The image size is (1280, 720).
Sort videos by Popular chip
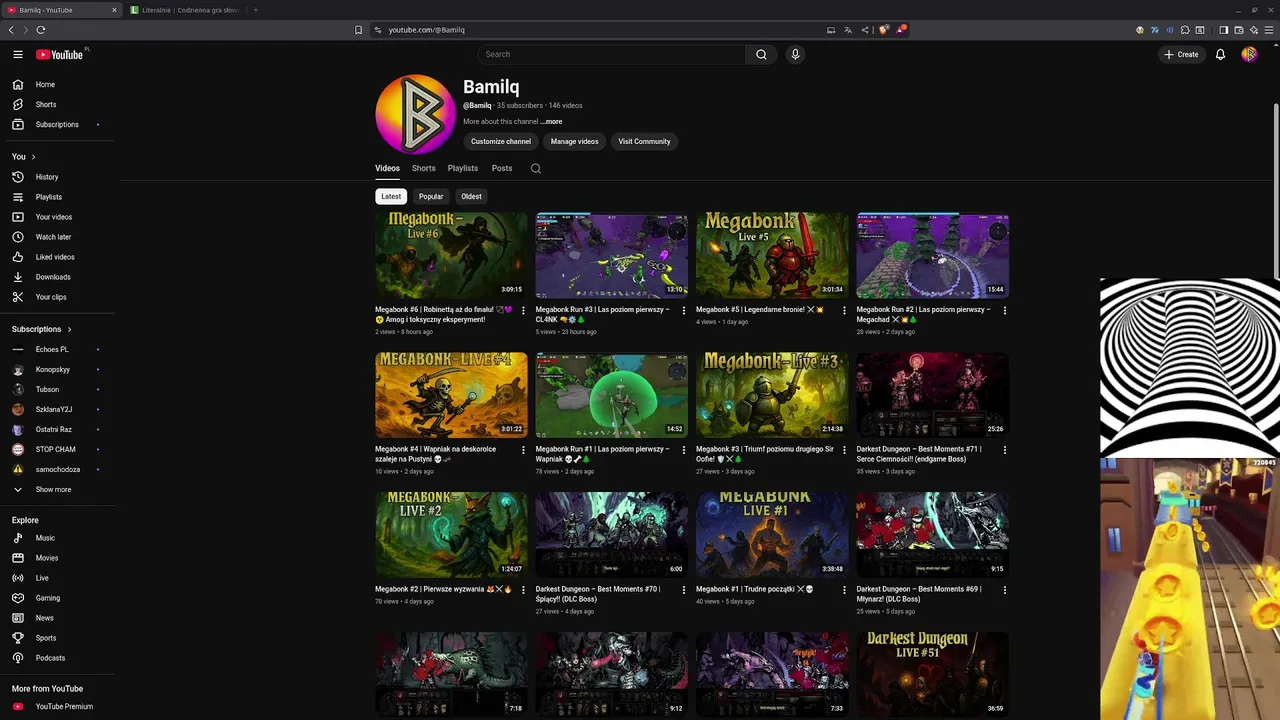(x=431, y=196)
